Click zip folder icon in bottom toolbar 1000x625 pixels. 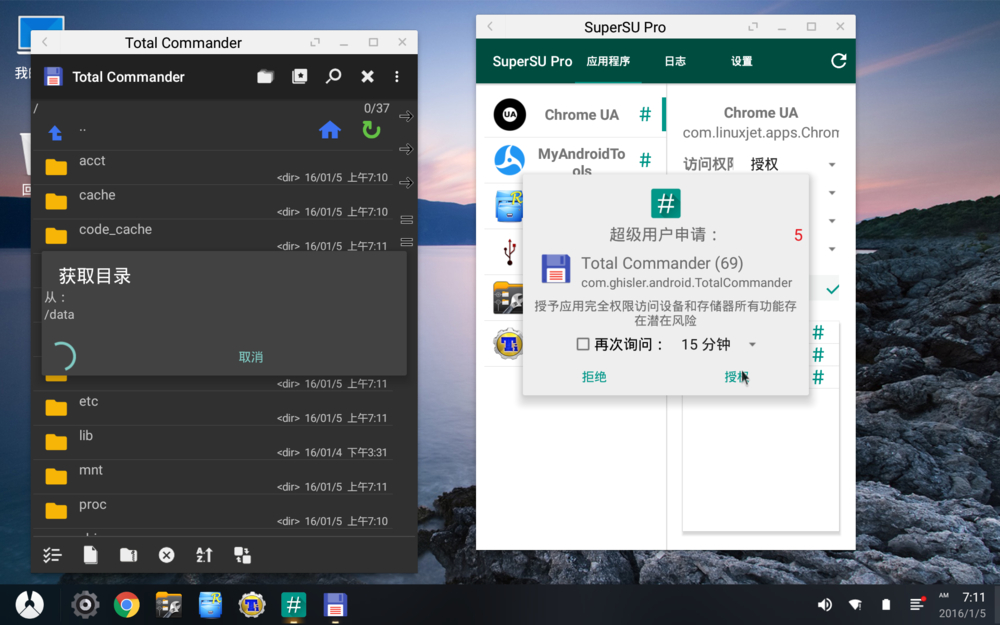click(x=129, y=555)
